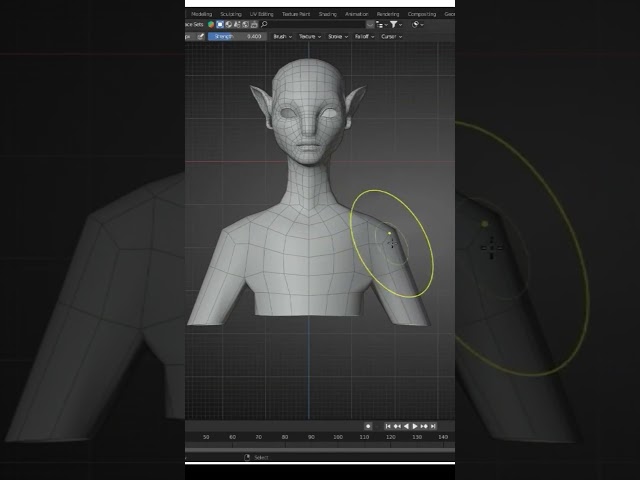Switch to the Rendering workspace tab
This screenshot has height=480, width=640.
388,14
